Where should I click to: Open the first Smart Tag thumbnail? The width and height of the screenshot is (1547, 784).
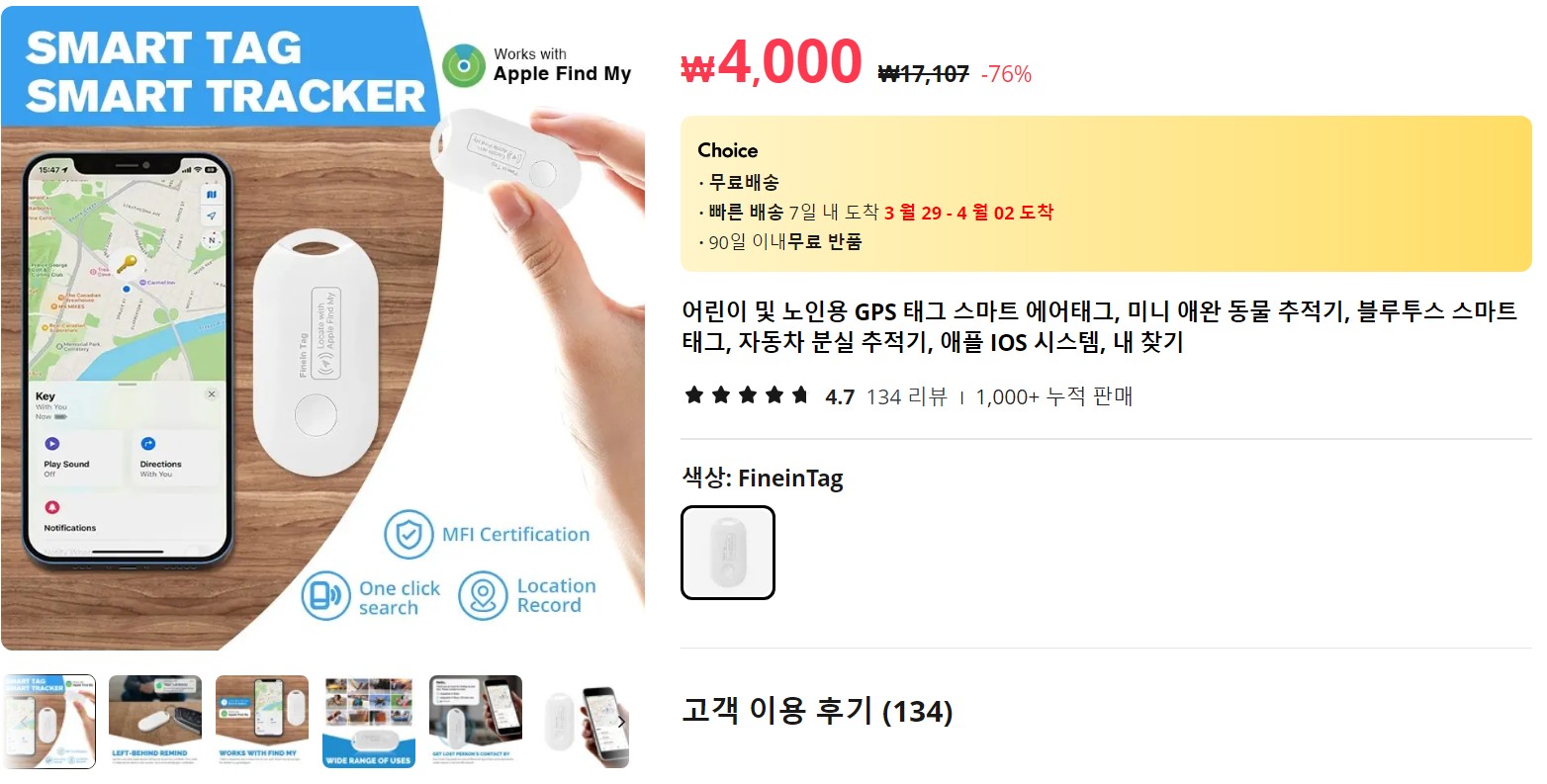pos(48,722)
